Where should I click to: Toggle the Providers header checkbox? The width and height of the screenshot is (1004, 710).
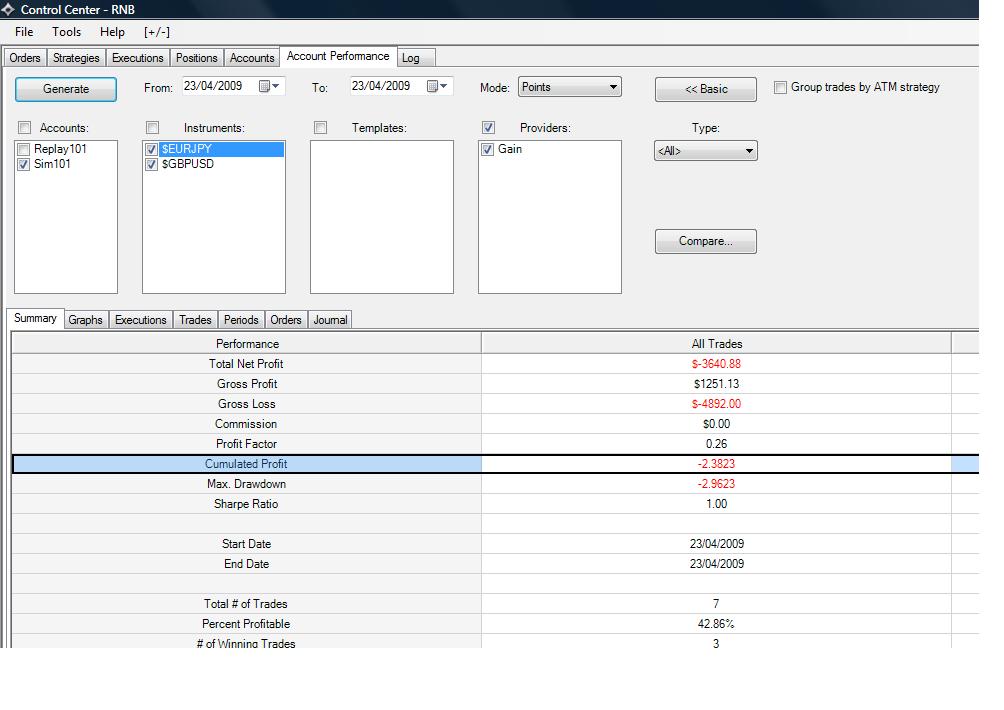[488, 127]
